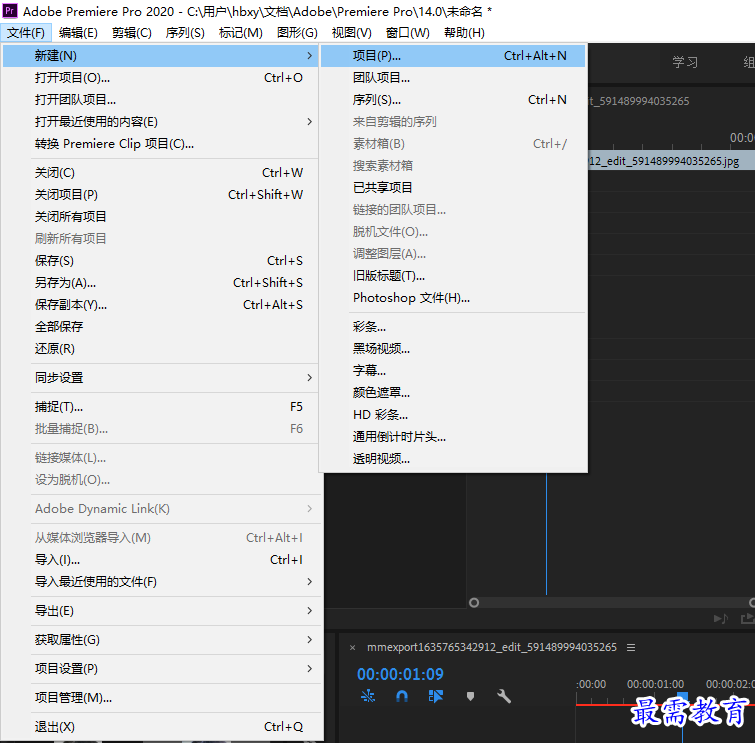Click the blue timecode 00:00:01:09

tap(400, 674)
